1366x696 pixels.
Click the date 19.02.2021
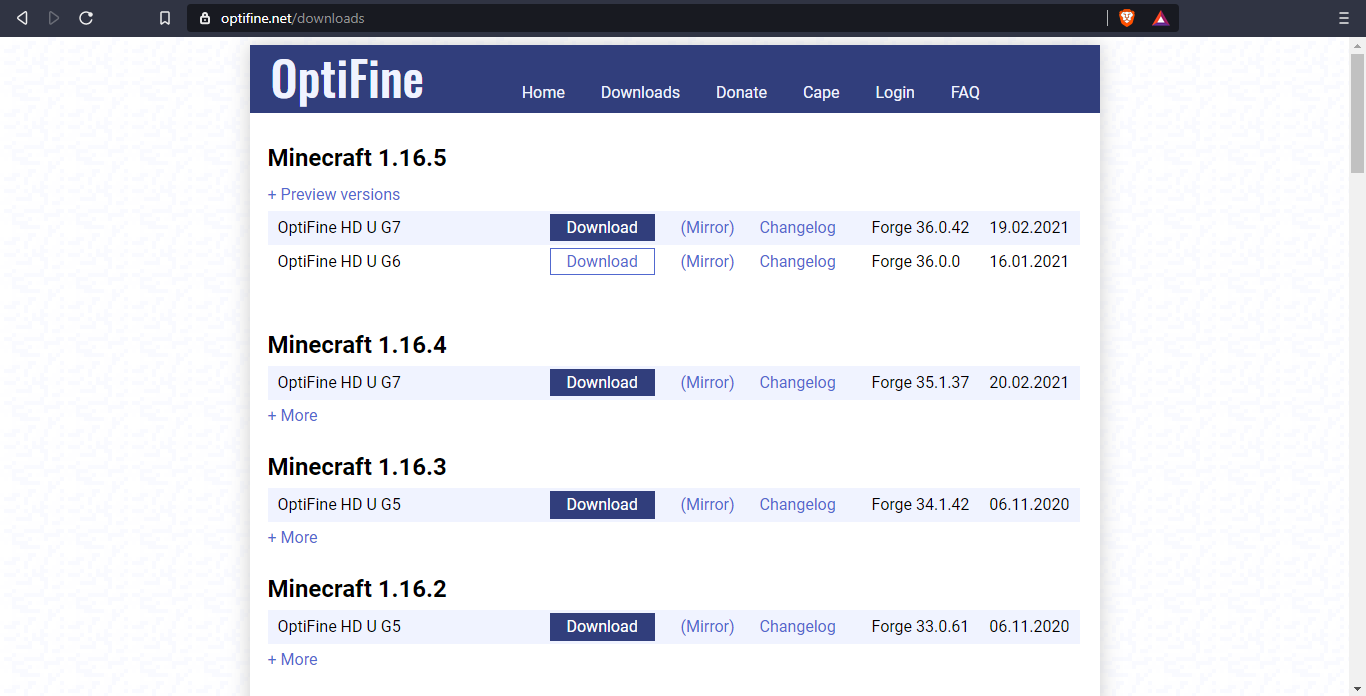[1029, 227]
